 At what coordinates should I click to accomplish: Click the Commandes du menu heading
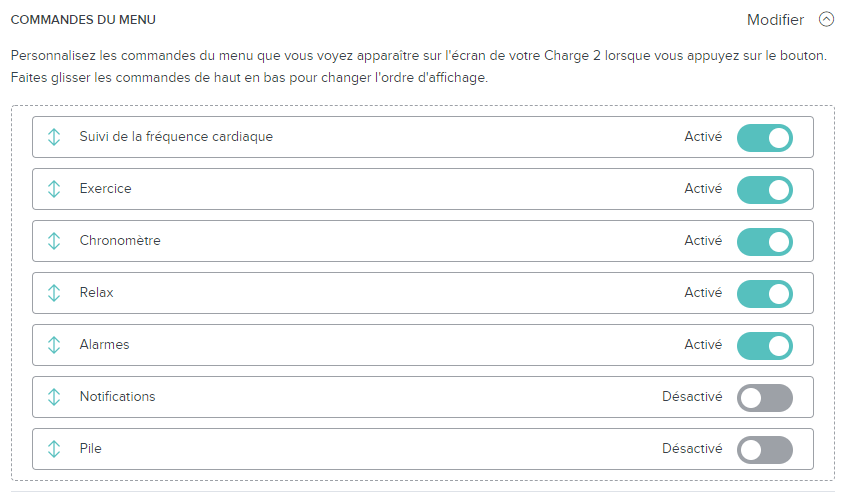coord(82,19)
